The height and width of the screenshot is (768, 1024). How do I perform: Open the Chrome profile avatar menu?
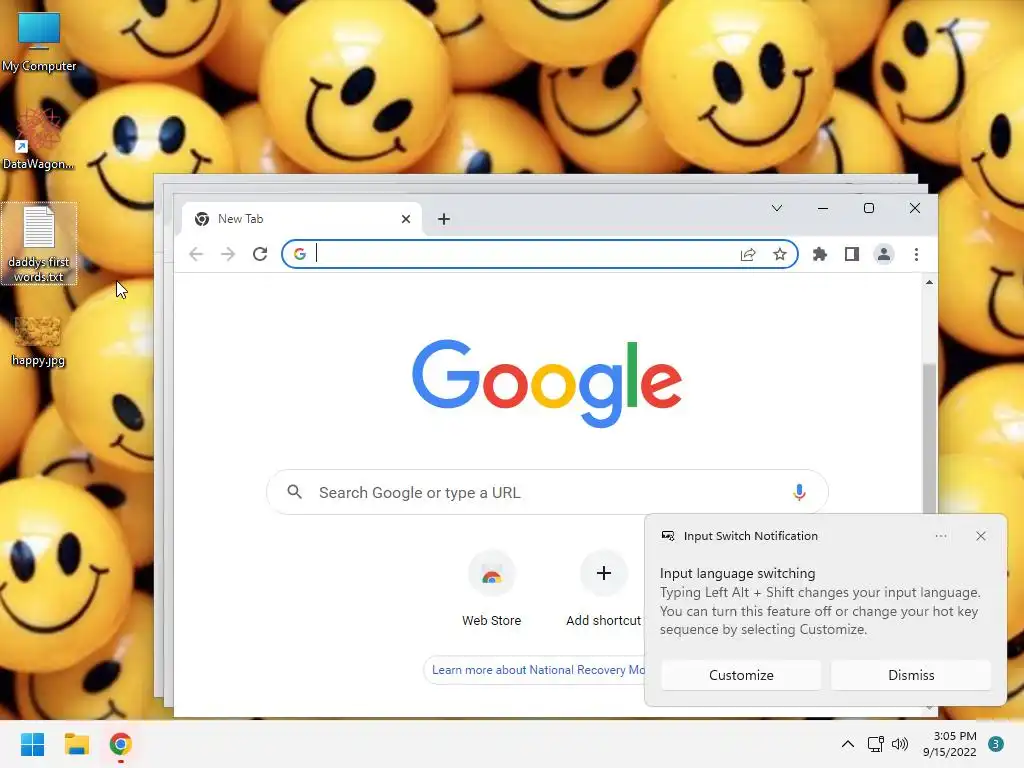pyautogui.click(x=884, y=254)
